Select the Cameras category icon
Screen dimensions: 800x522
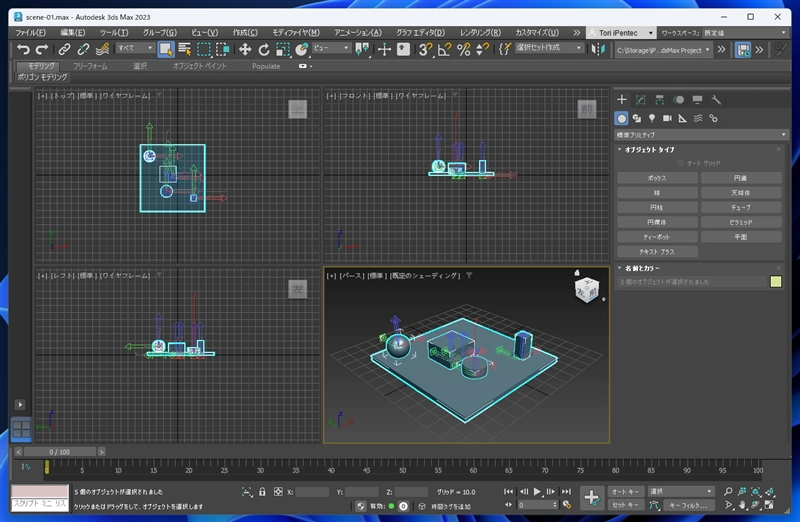click(667, 118)
